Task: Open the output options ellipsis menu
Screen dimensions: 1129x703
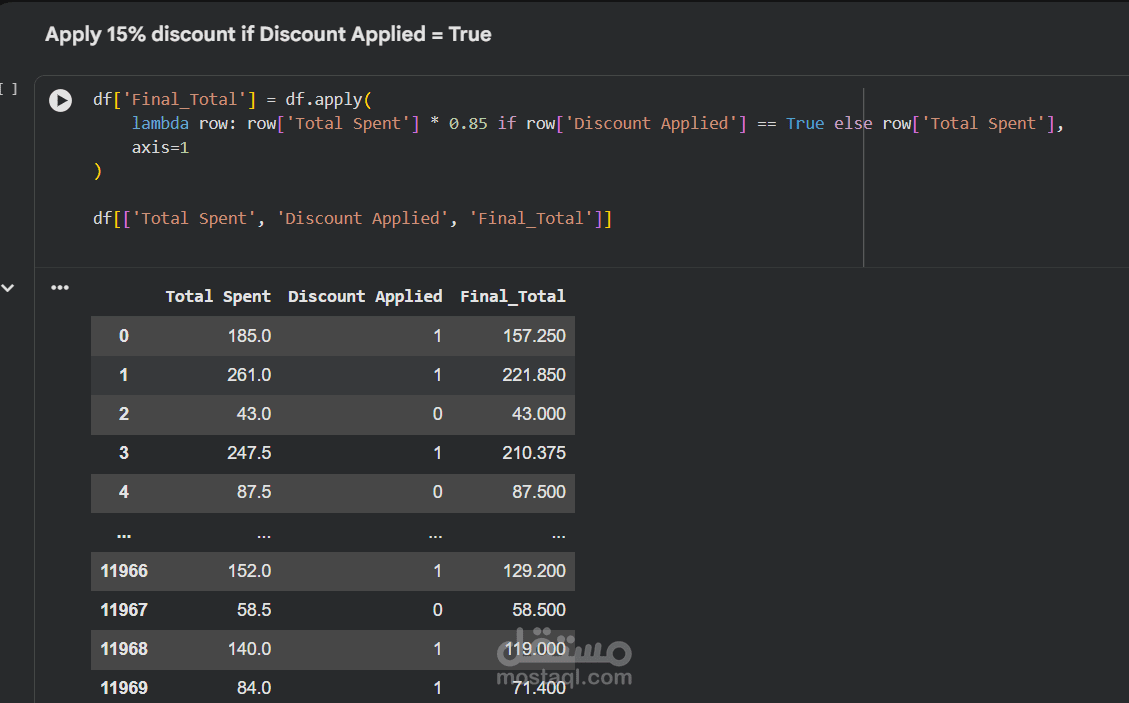Action: pyautogui.click(x=60, y=288)
